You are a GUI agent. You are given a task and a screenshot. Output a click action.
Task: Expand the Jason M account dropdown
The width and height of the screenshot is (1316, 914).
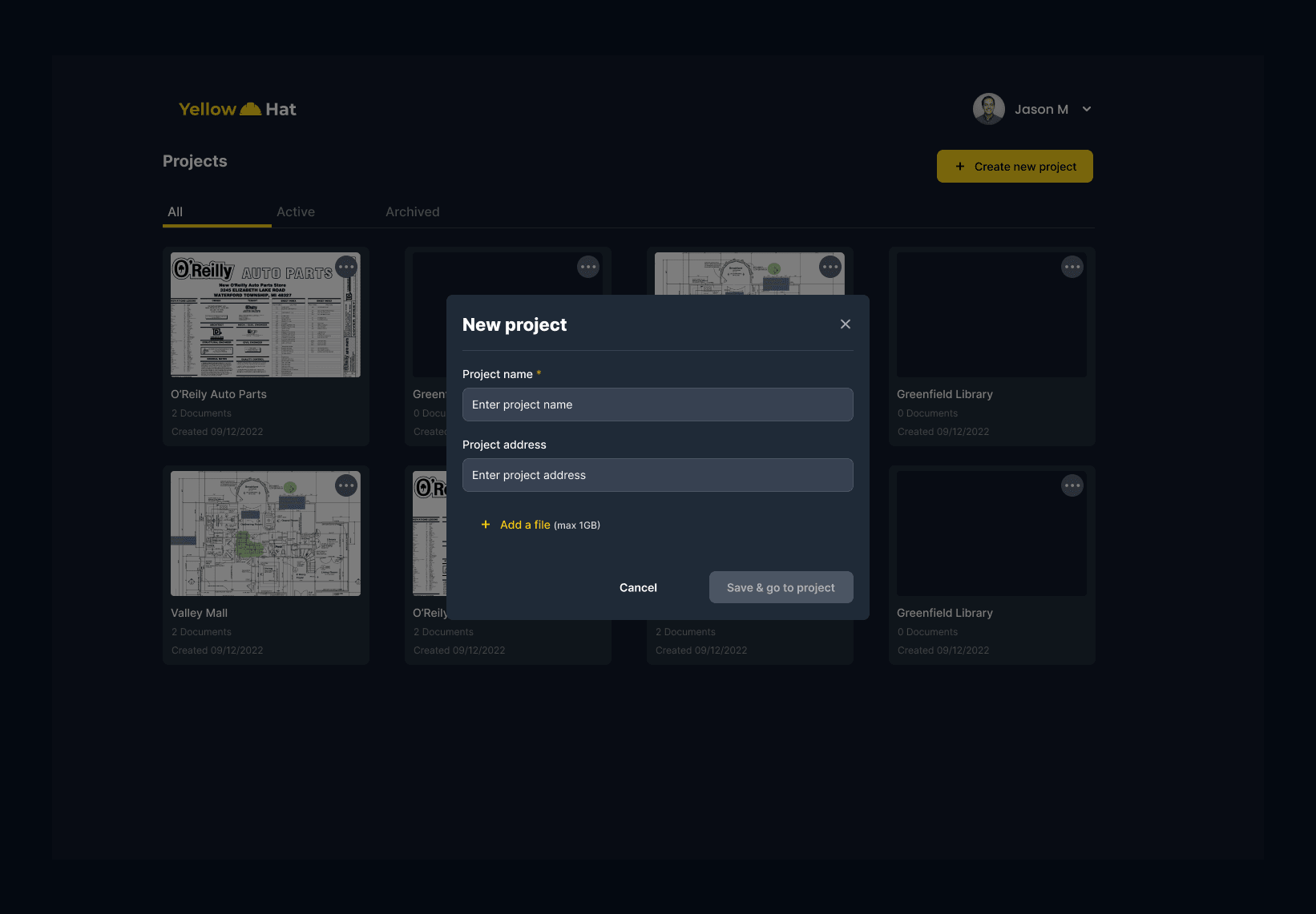coord(1086,109)
